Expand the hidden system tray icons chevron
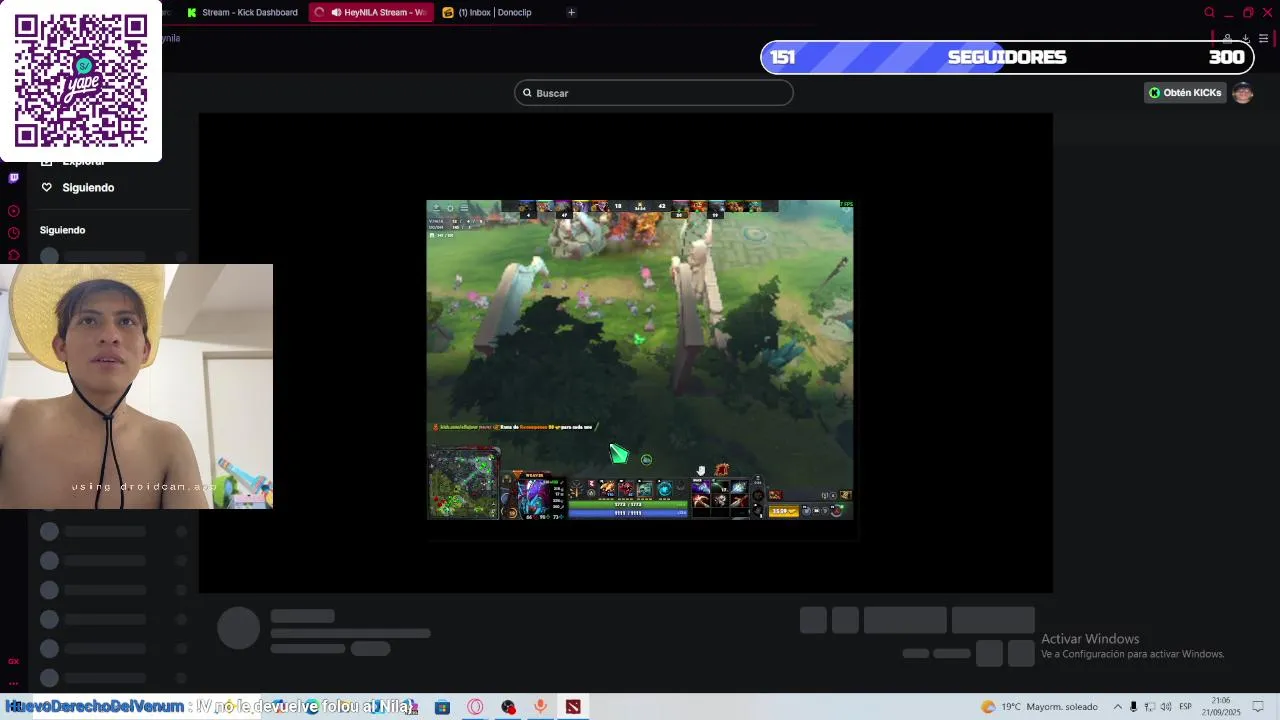This screenshot has height=720, width=1280. click(1118, 707)
